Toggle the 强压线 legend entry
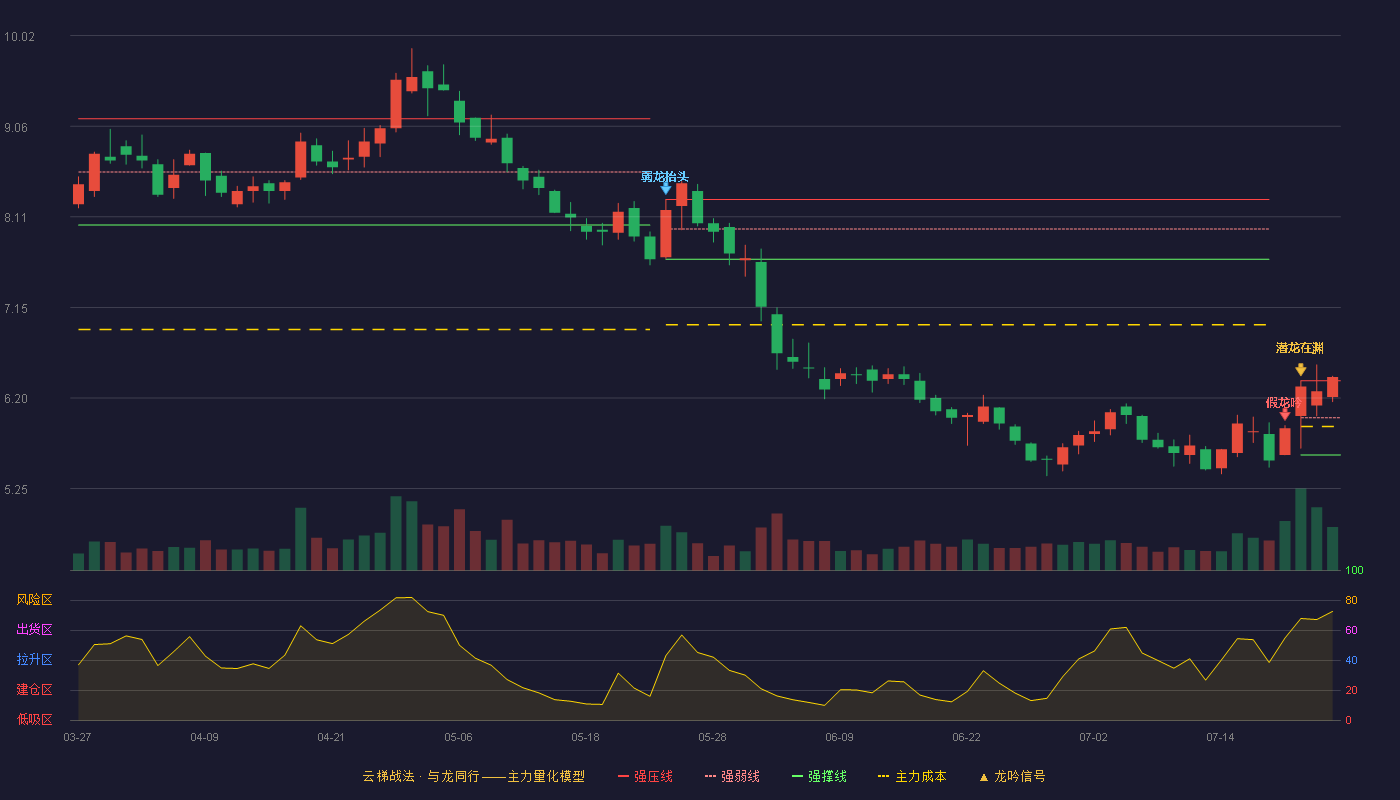 [x=645, y=776]
